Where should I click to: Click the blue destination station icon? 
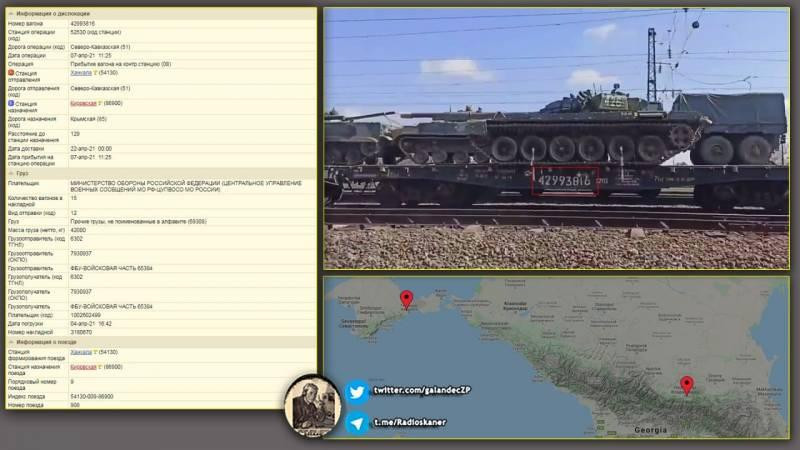(11, 102)
